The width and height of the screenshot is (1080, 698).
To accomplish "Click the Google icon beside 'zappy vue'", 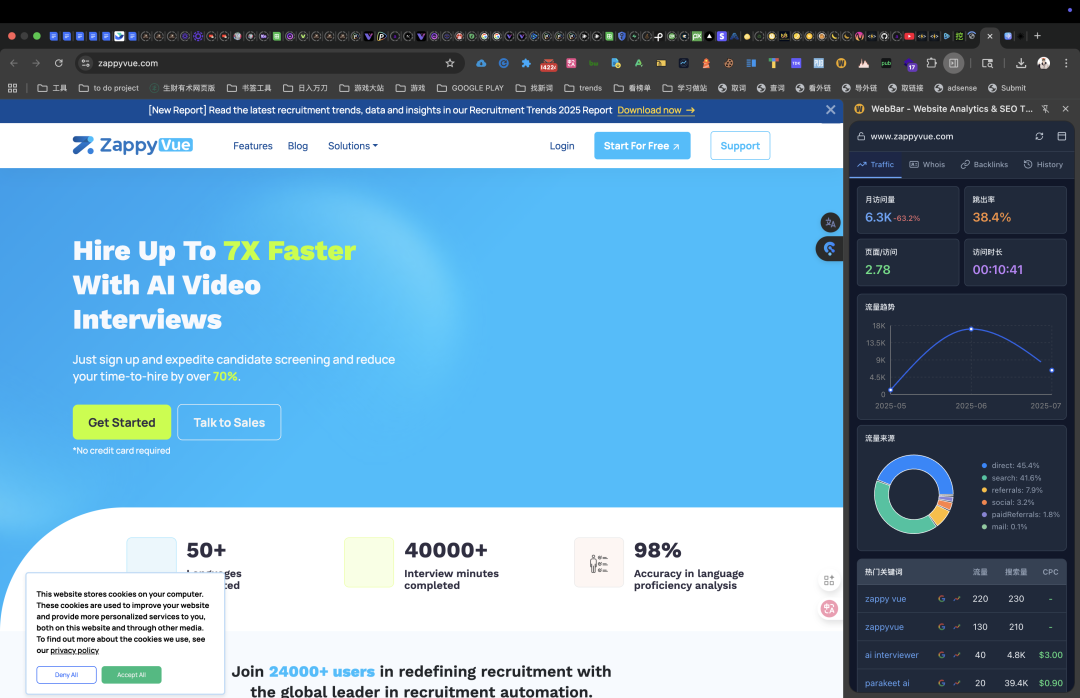I will point(942,599).
